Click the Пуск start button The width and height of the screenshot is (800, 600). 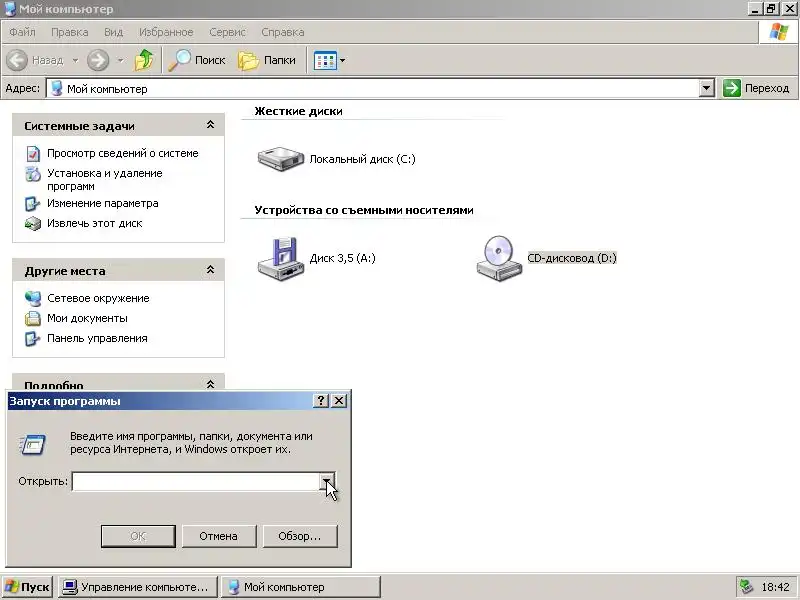coord(28,587)
